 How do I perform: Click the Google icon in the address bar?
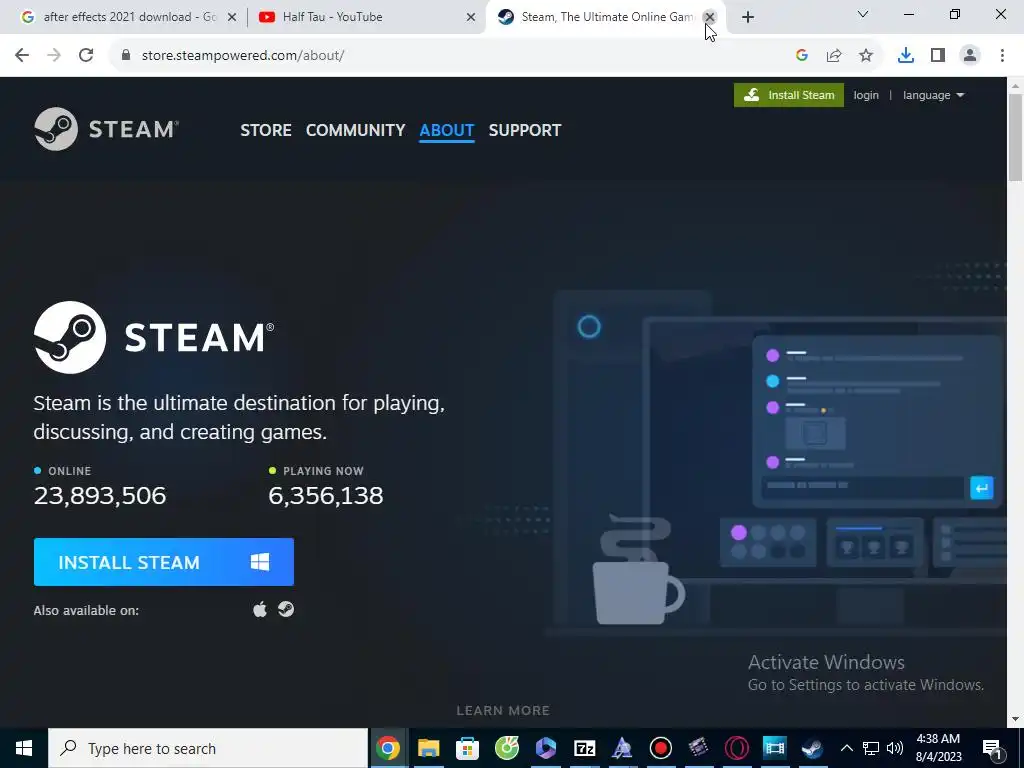802,56
